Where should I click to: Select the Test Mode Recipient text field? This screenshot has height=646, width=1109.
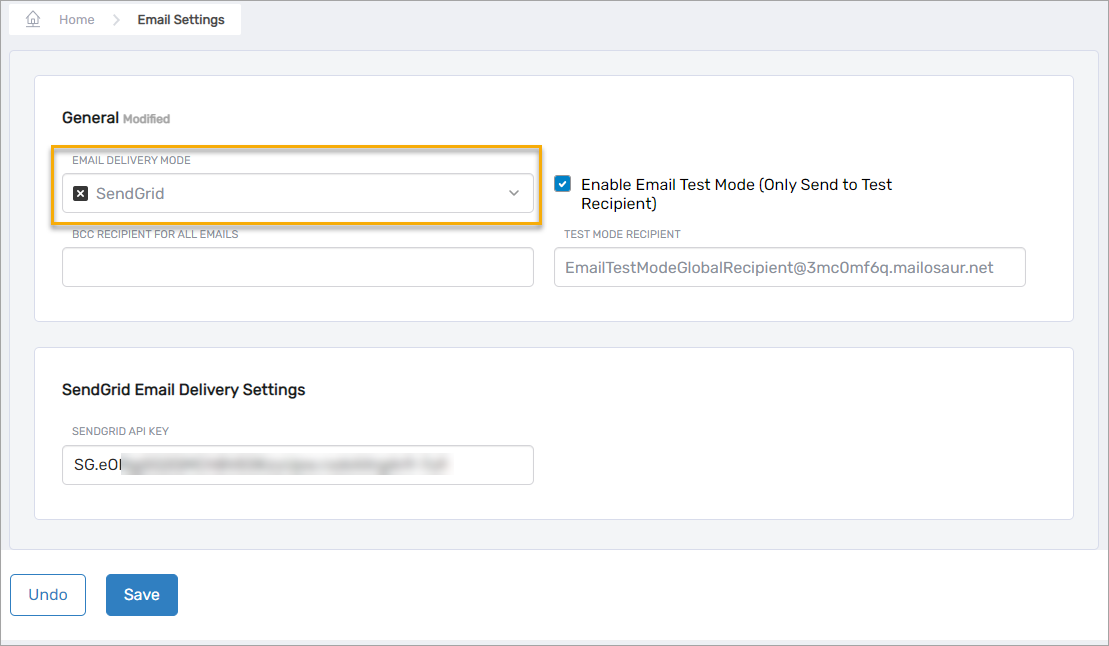pyautogui.click(x=789, y=267)
